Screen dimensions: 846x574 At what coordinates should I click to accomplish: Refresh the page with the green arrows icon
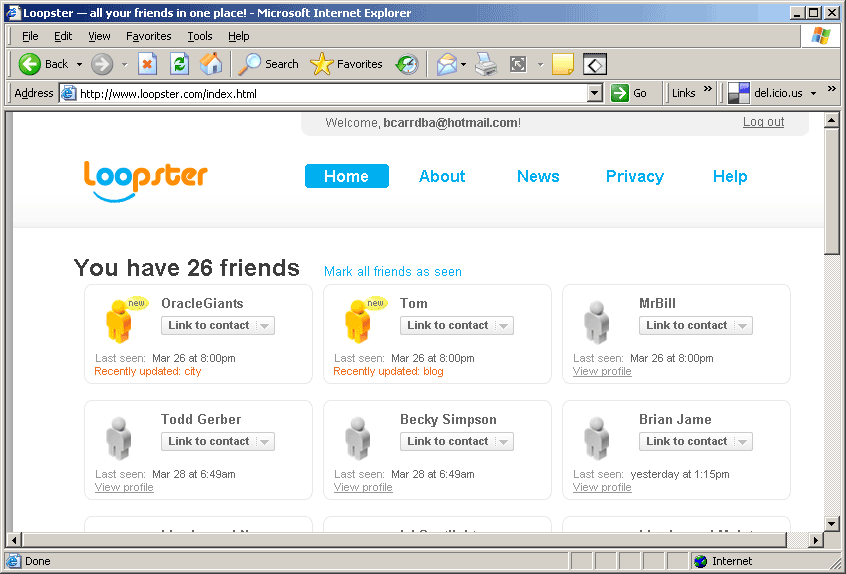pos(179,64)
